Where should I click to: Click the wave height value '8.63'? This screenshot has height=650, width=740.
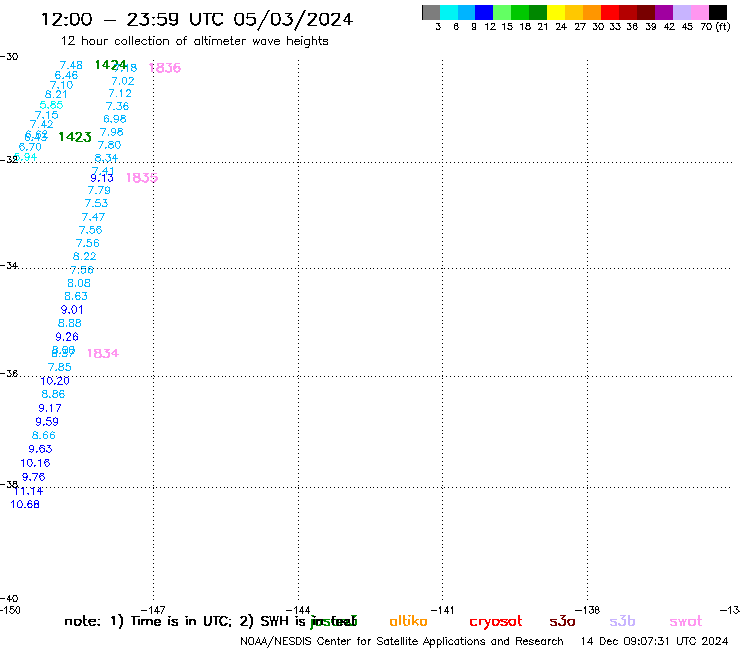[76, 296]
